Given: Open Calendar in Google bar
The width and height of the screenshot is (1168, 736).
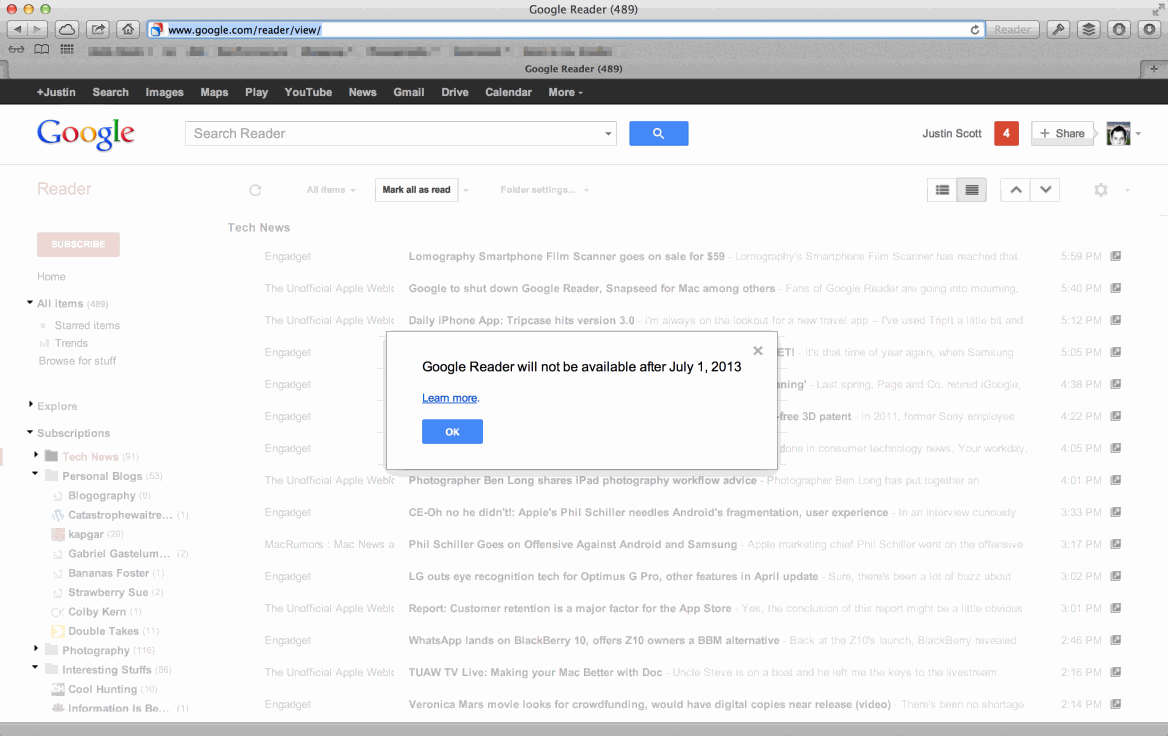Looking at the screenshot, I should (509, 92).
